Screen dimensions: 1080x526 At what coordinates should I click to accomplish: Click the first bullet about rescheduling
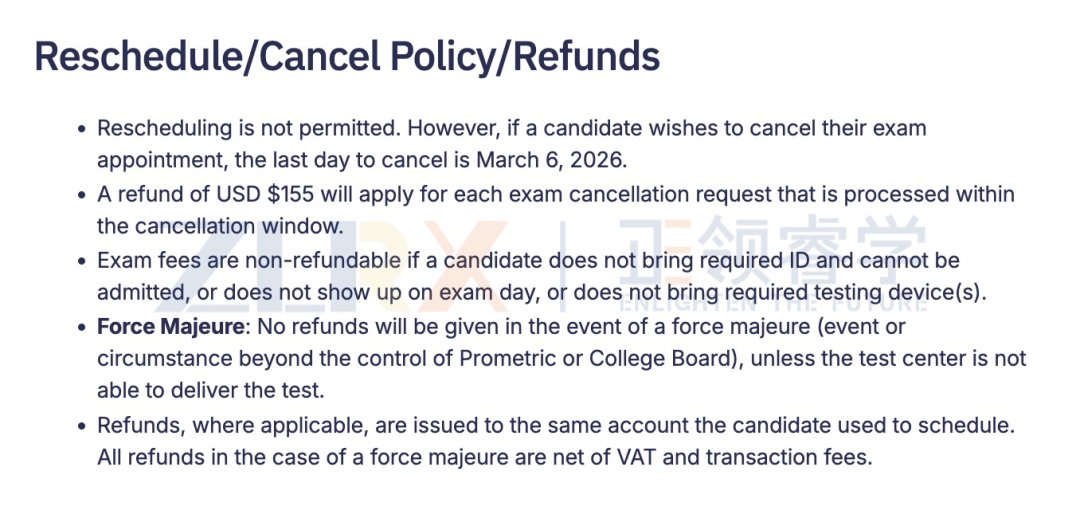[512, 145]
